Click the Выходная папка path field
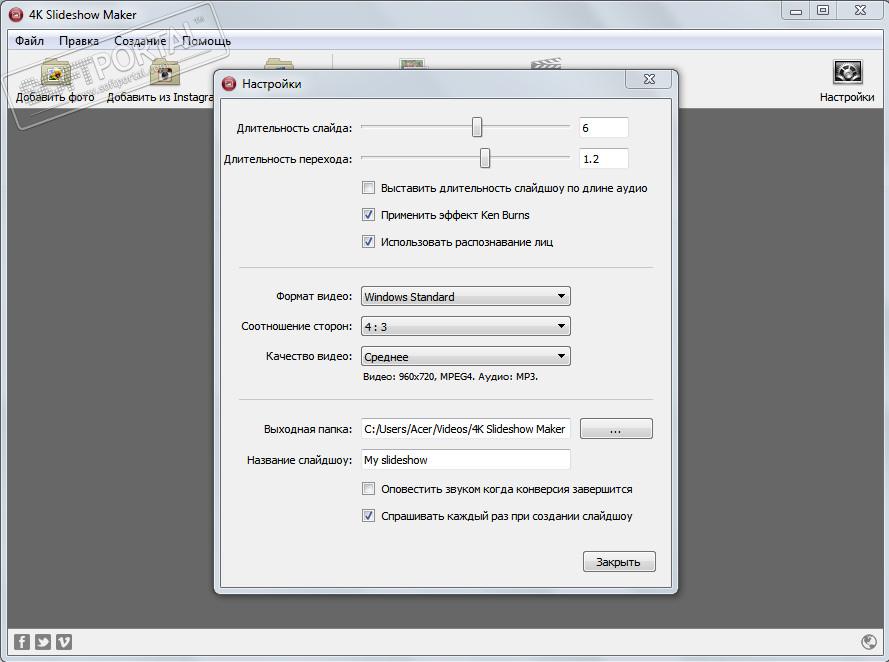The image size is (889, 662). (x=465, y=428)
